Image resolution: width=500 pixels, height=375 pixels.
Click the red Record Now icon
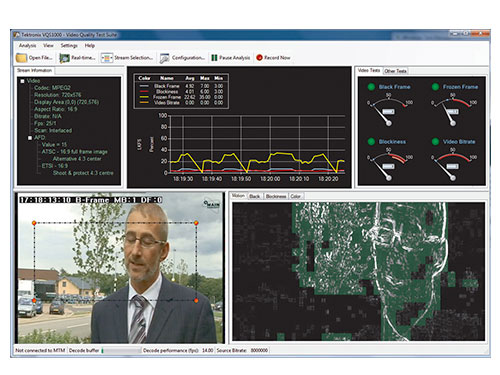[259, 58]
